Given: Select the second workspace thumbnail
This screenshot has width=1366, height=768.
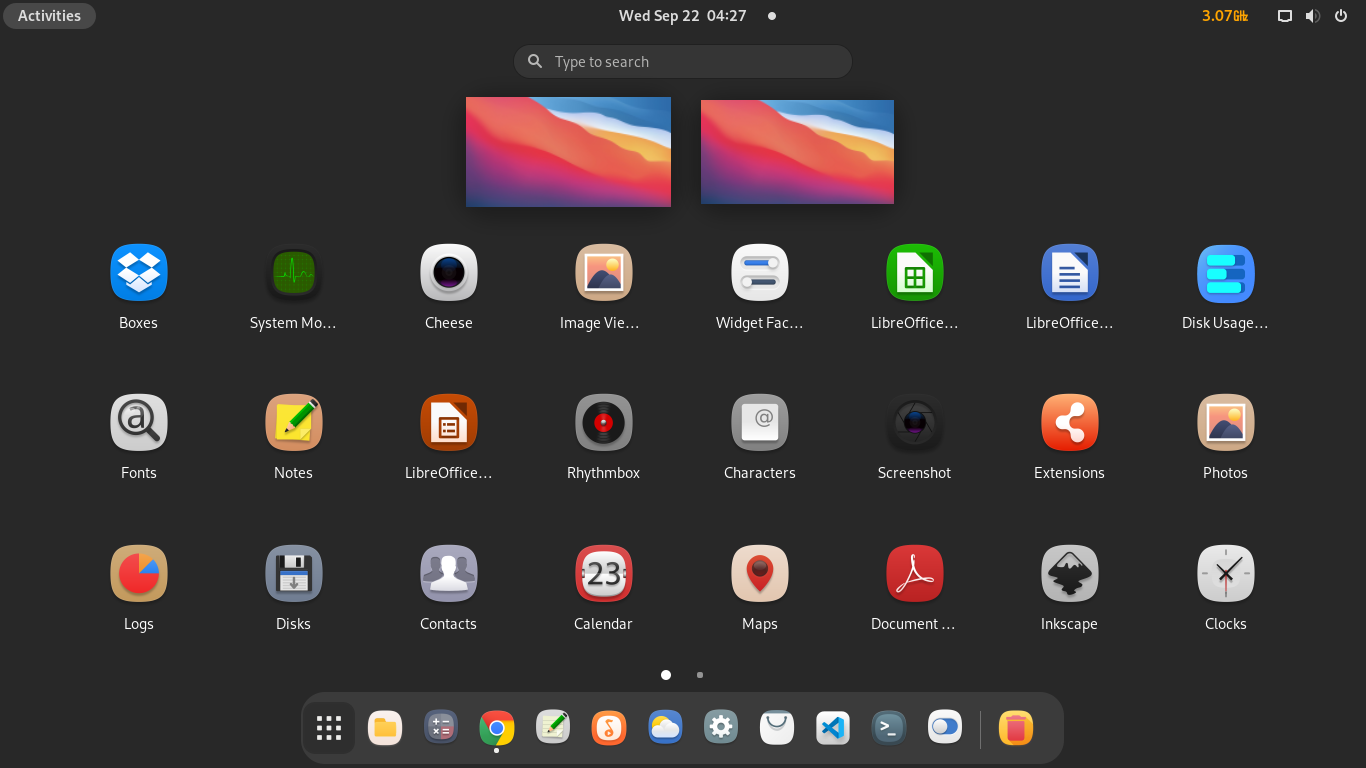Looking at the screenshot, I should point(797,152).
